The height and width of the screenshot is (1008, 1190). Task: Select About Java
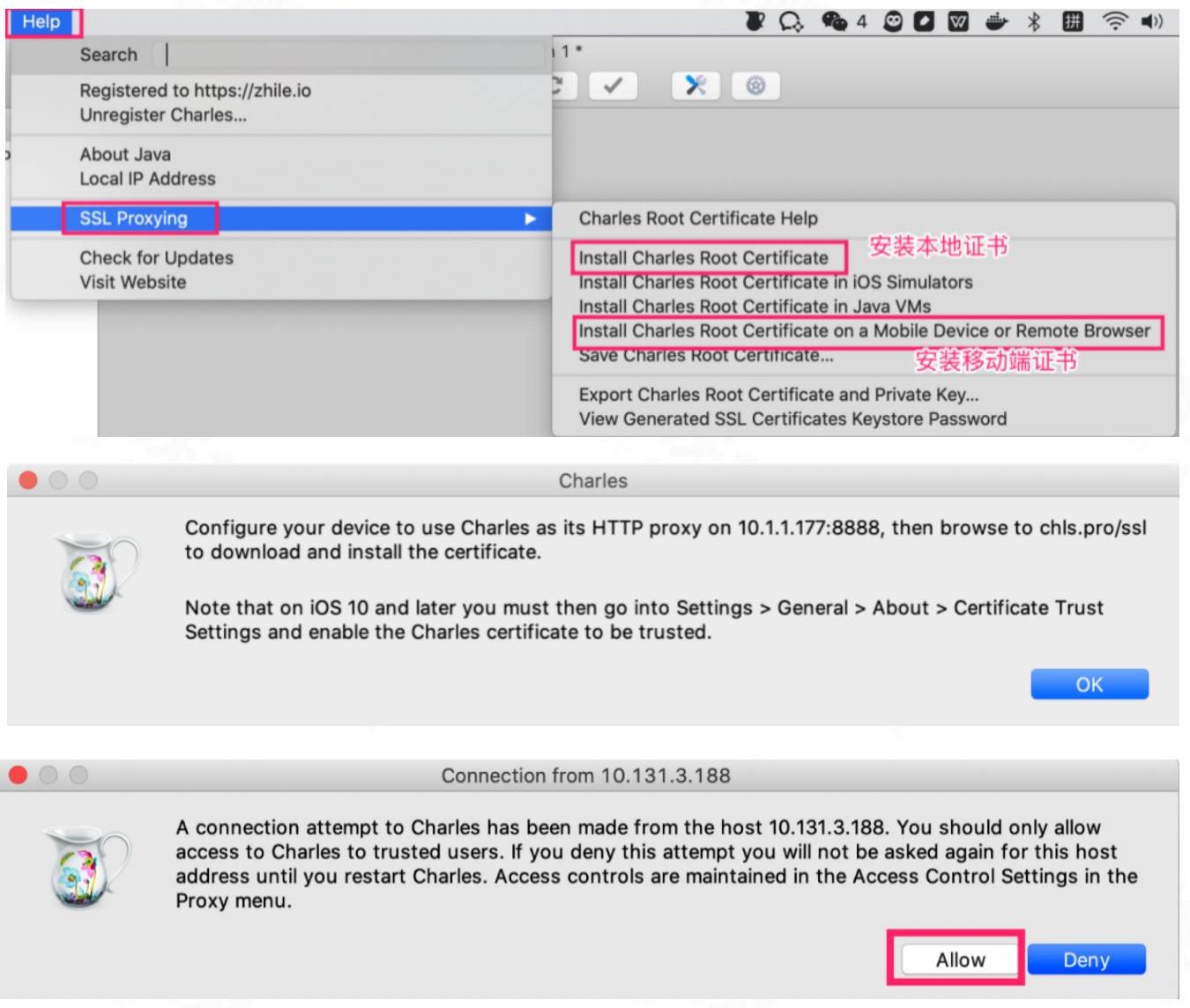[125, 154]
